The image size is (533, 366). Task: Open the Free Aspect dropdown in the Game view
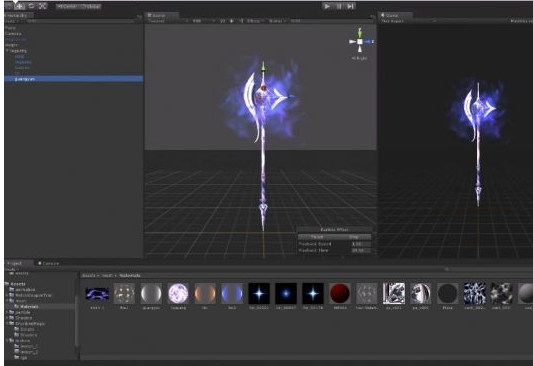(408, 21)
